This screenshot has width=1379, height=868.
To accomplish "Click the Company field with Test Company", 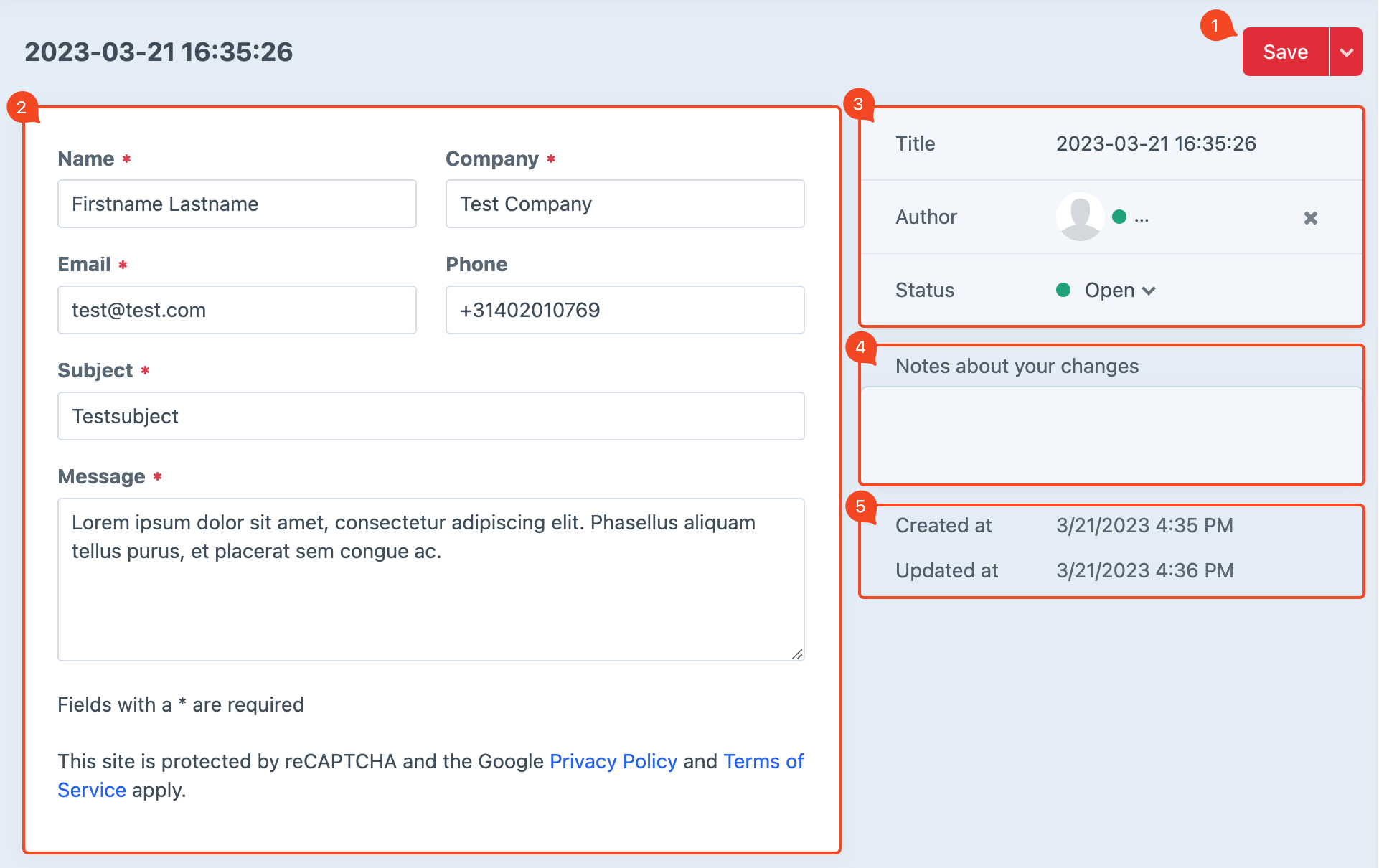I will [624, 204].
